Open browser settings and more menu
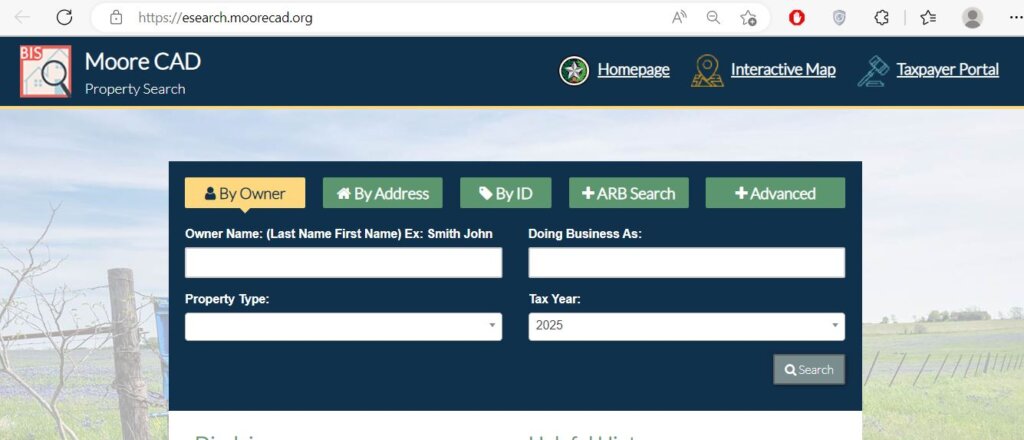This screenshot has width=1024, height=440. [1014, 18]
